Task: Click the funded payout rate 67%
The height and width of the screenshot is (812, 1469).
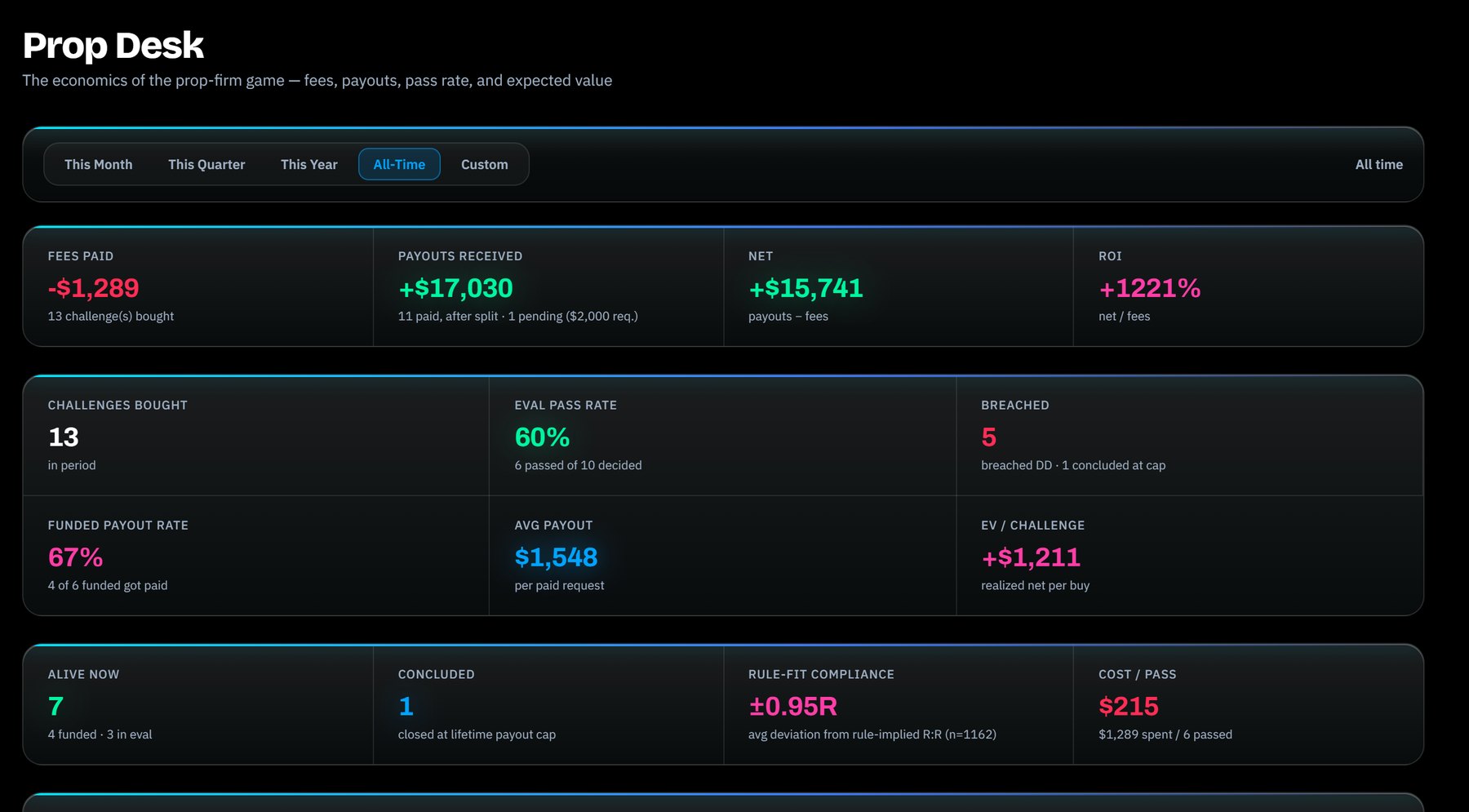Action: (x=75, y=557)
